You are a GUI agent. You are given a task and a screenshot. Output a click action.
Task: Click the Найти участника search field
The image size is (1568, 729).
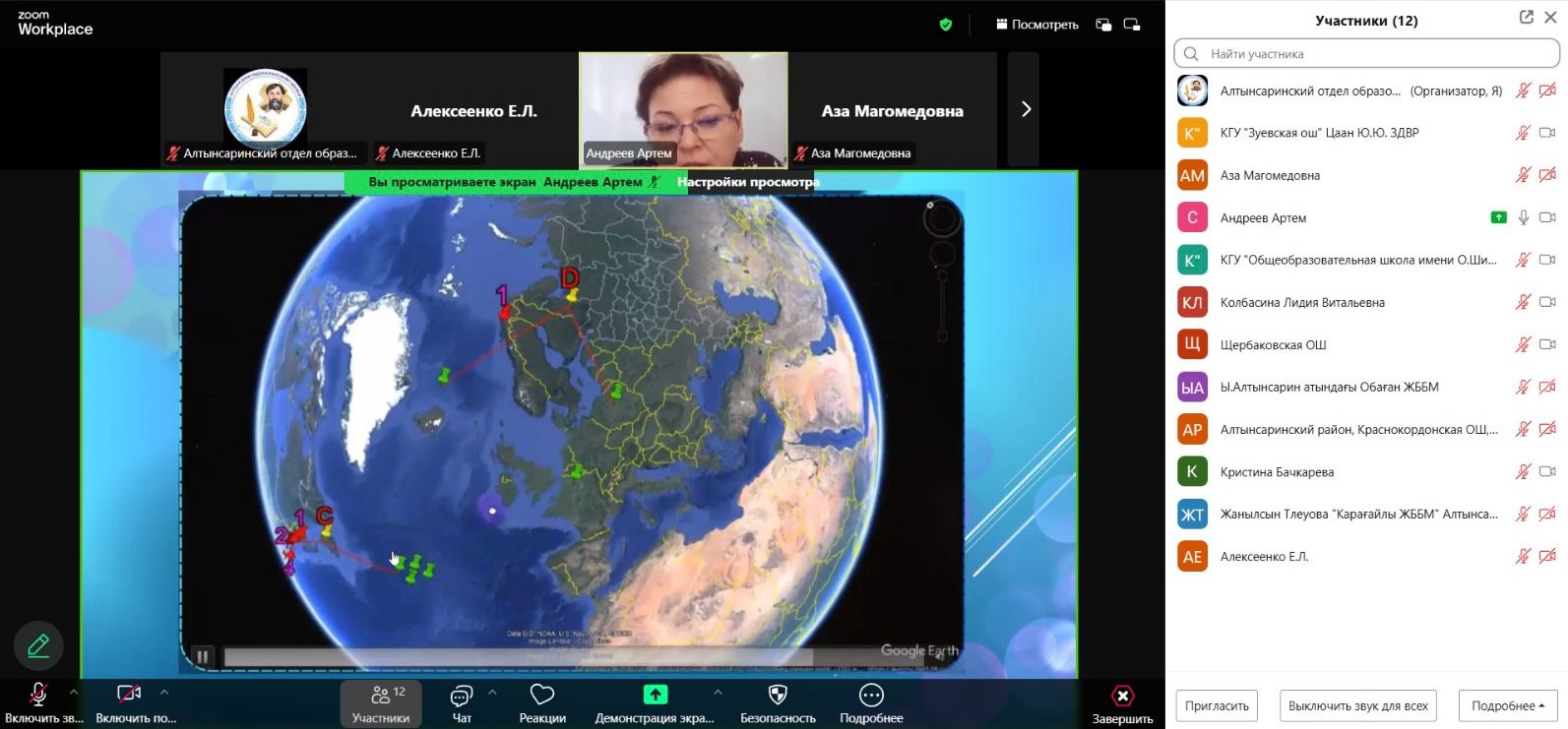(1366, 54)
